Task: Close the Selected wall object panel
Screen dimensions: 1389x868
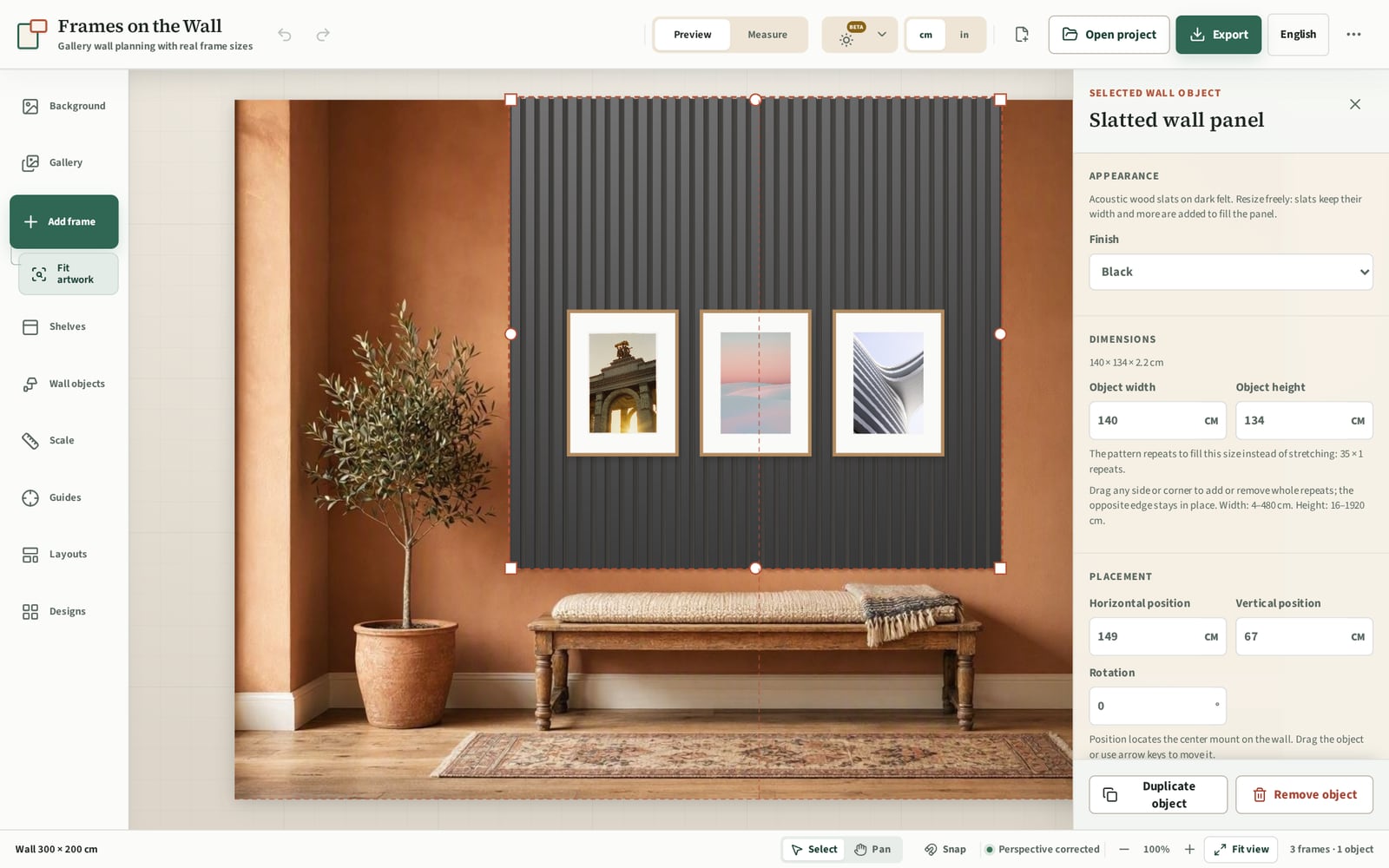Action: click(1355, 104)
